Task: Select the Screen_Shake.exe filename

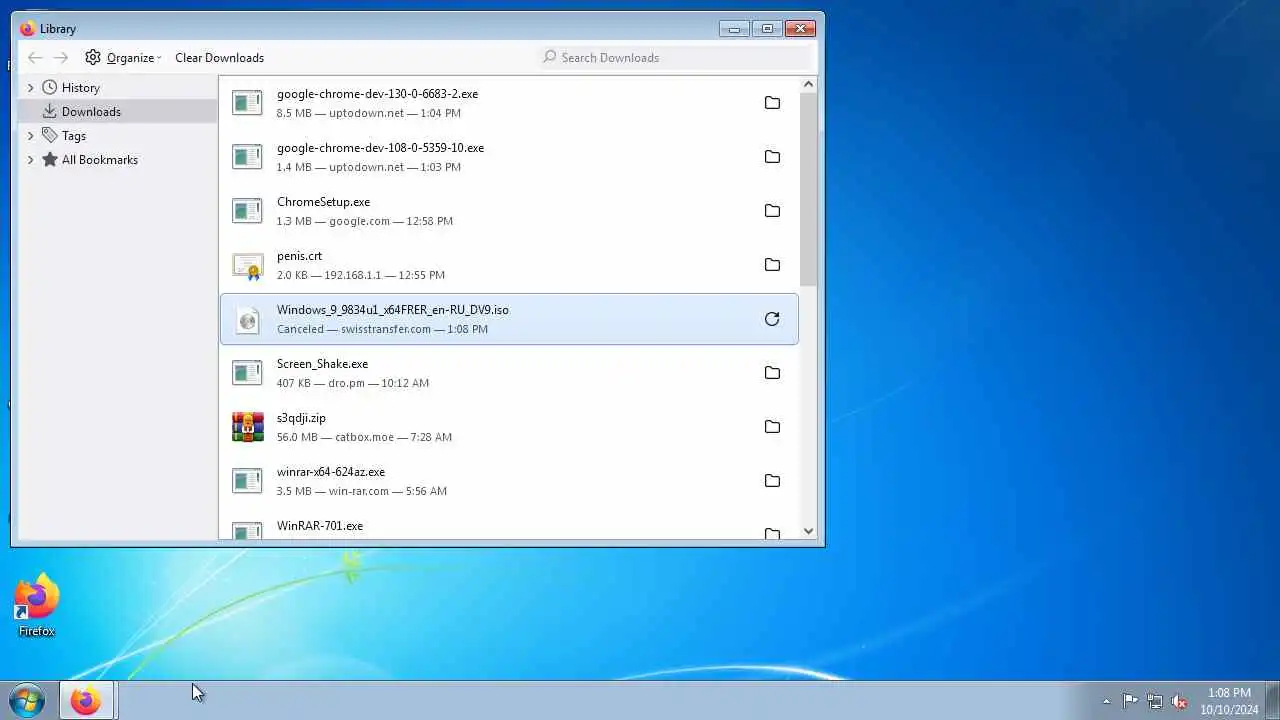Action: [322, 364]
